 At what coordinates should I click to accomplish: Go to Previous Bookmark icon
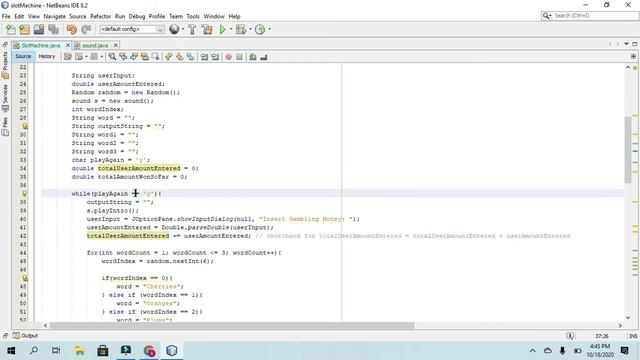(169, 57)
